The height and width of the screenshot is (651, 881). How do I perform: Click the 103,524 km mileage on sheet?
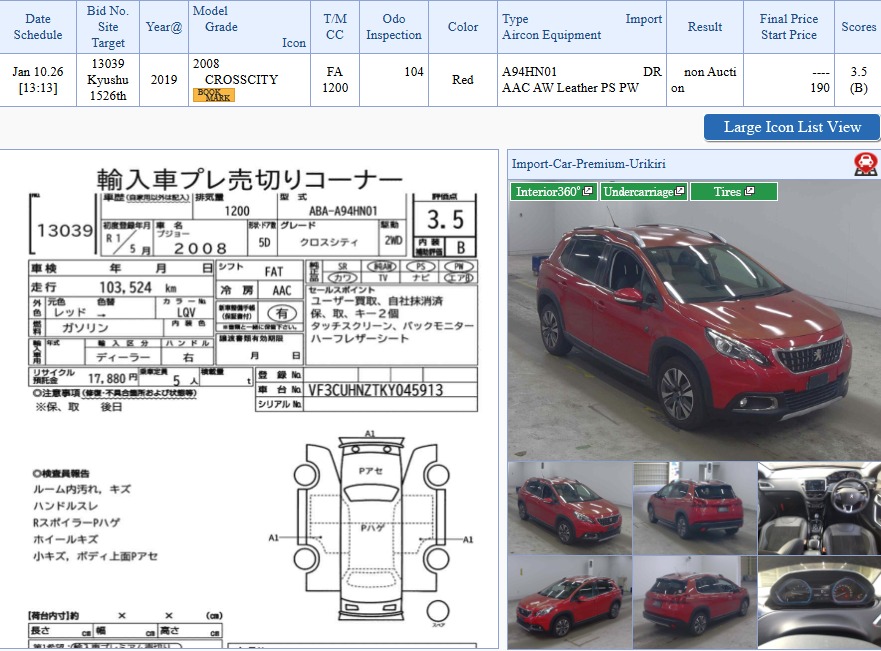pos(137,288)
